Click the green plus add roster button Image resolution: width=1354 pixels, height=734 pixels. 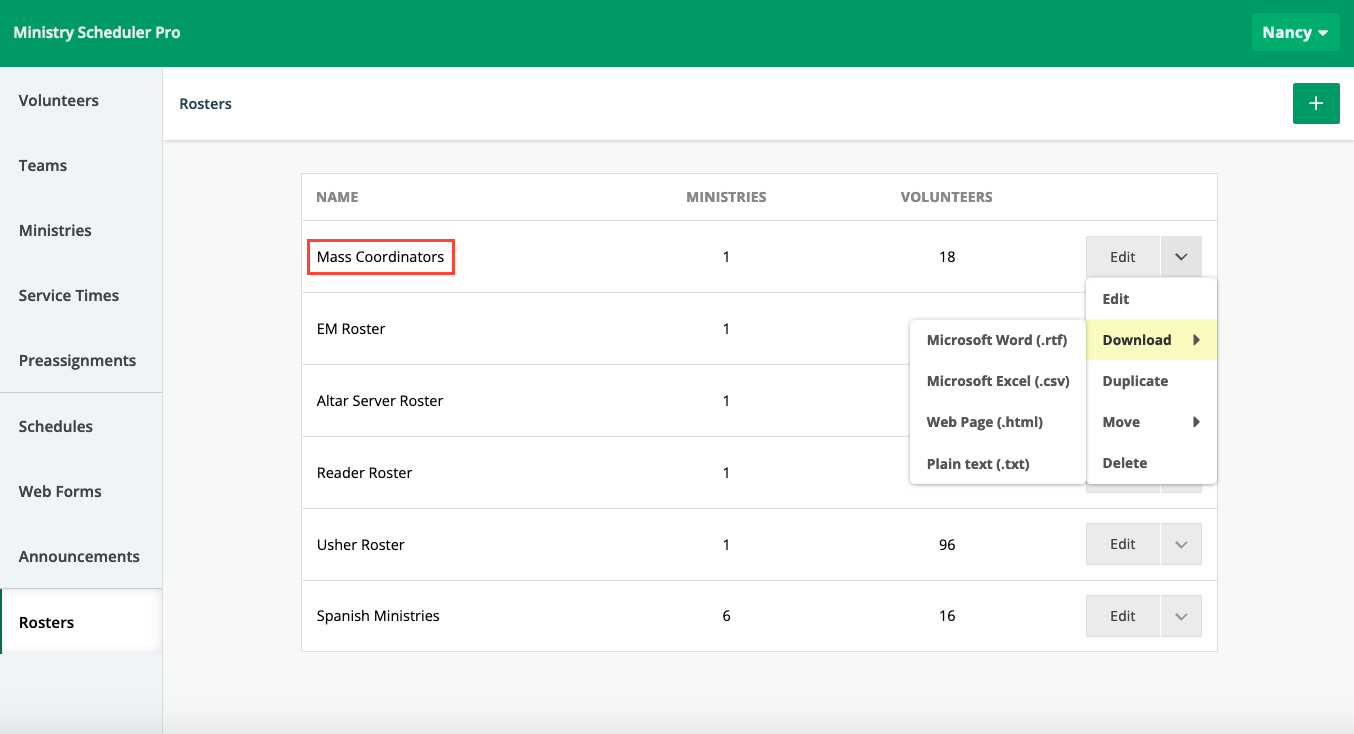coord(1315,104)
